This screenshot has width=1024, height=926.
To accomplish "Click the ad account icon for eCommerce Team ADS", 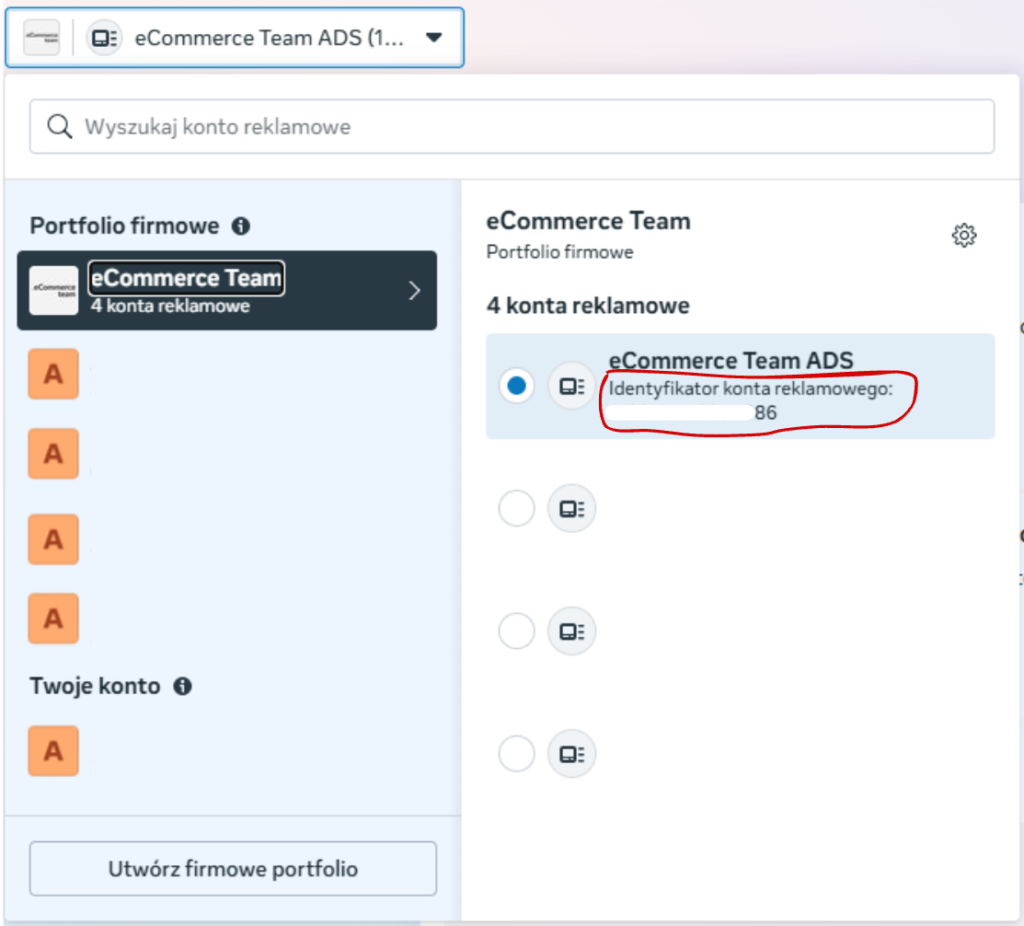I will [572, 386].
